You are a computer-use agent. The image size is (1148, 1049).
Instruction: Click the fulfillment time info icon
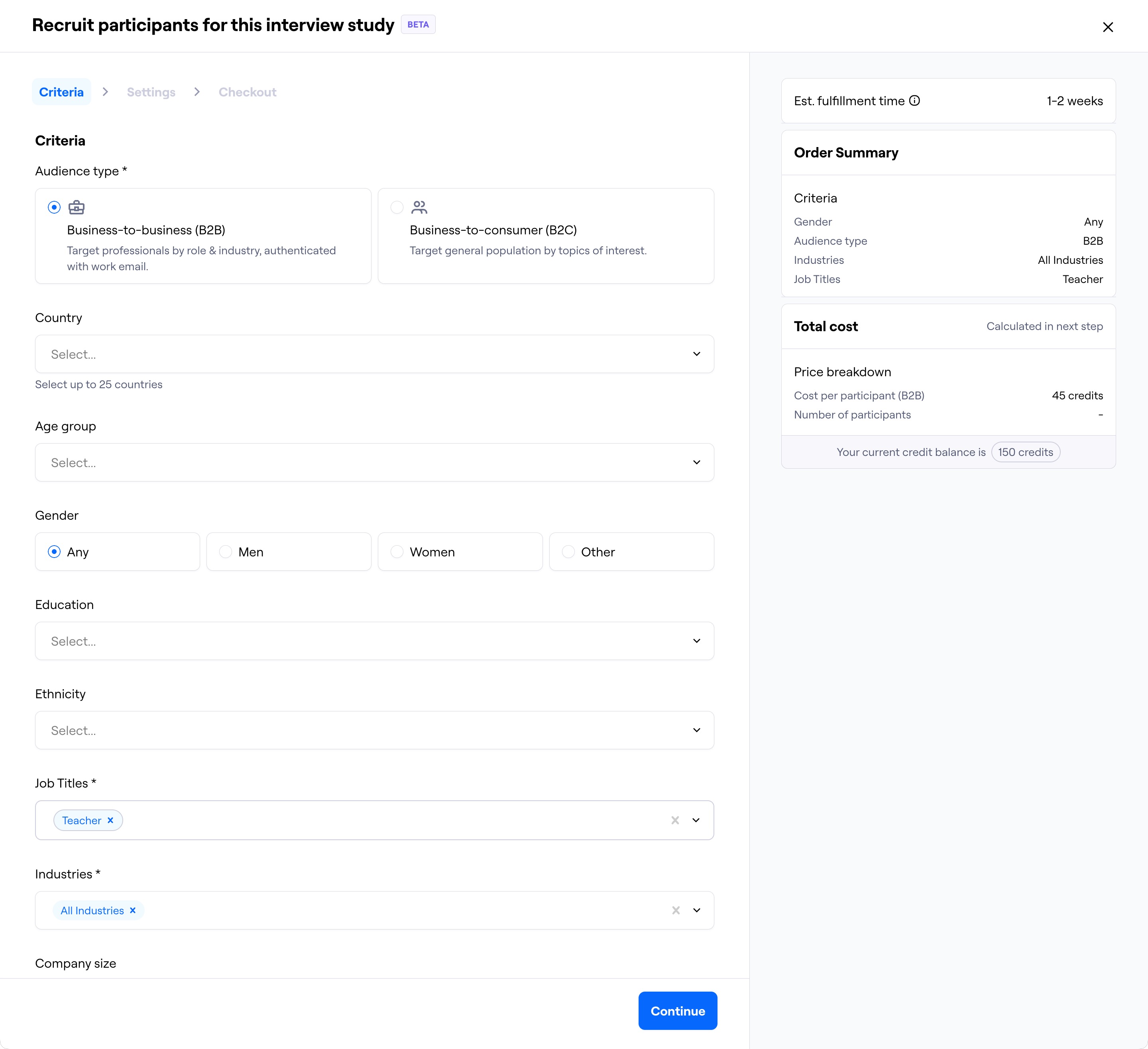914,101
